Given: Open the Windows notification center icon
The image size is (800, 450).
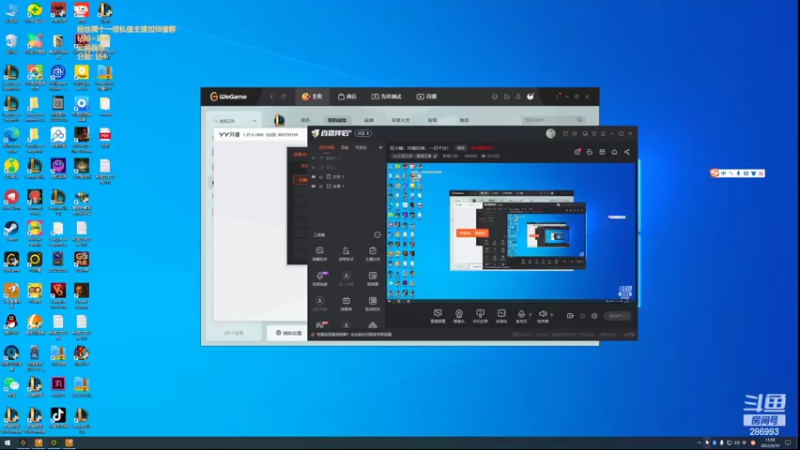Looking at the screenshot, I should click(789, 443).
